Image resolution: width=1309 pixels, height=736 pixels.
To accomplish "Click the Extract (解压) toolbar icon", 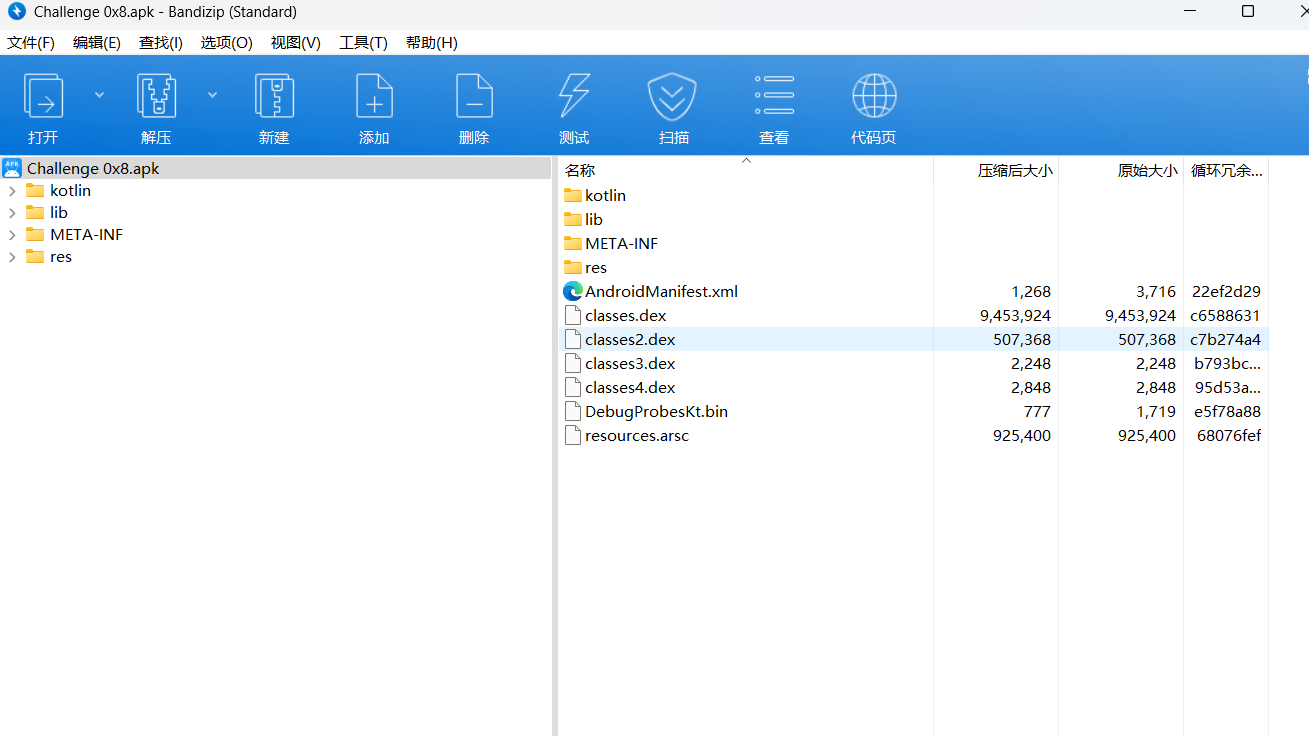I will point(156,98).
